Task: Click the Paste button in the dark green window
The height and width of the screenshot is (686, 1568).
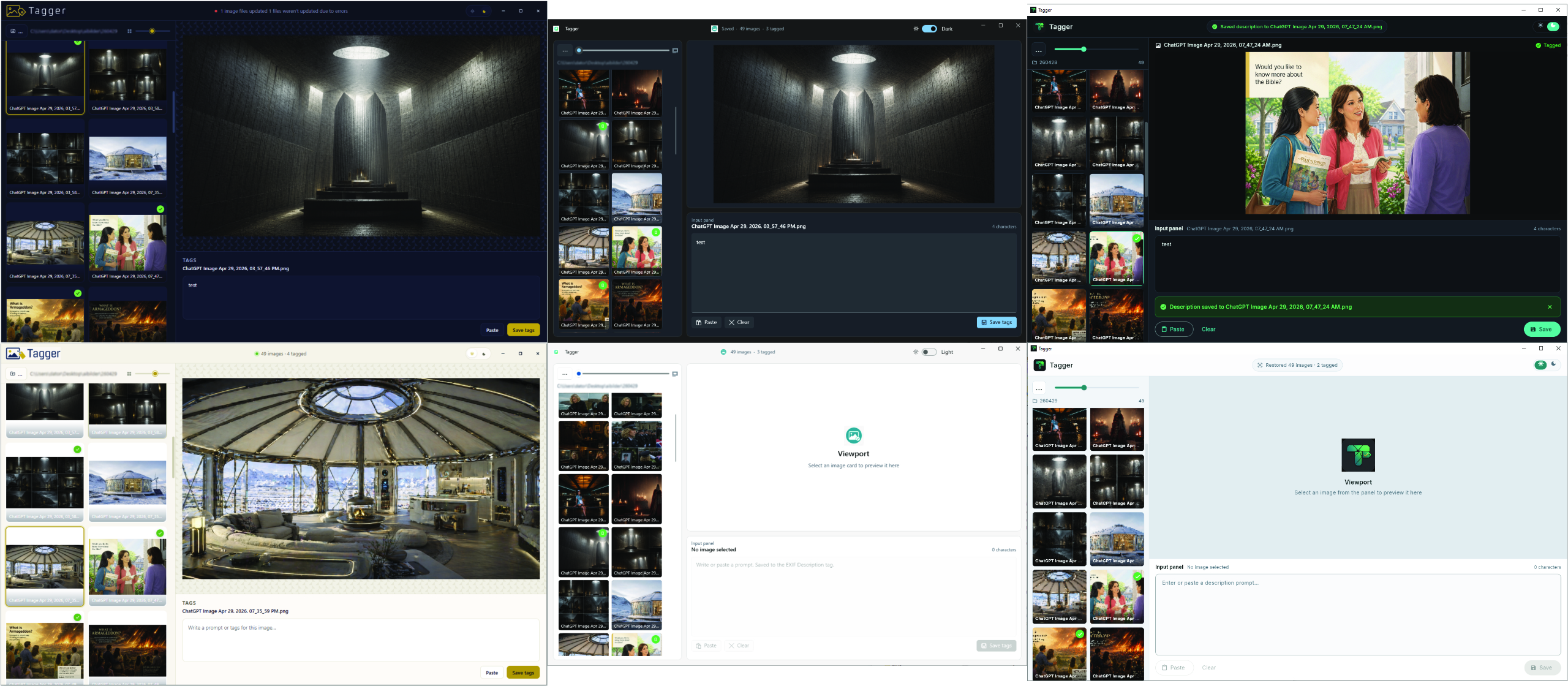Action: (x=1174, y=330)
